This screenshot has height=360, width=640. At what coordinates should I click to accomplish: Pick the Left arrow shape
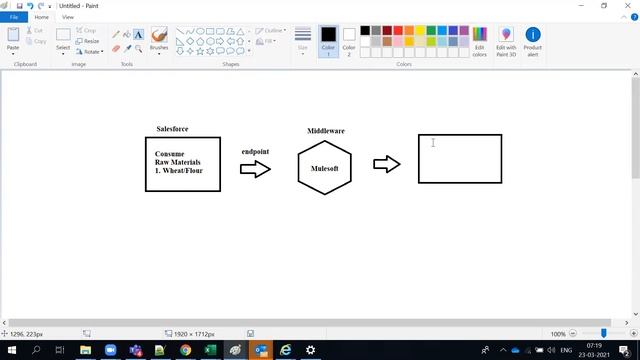click(x=230, y=41)
